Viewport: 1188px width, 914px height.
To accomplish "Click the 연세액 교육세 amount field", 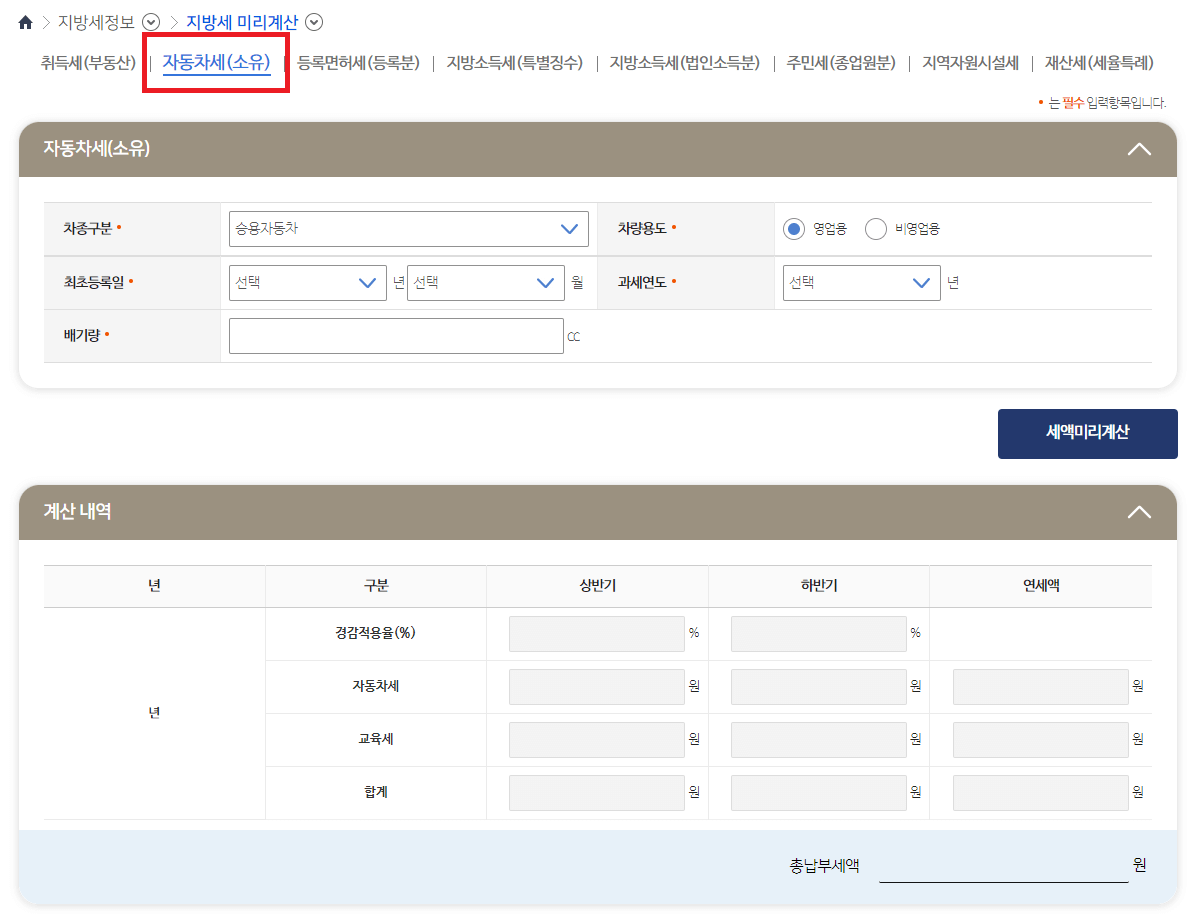I will (x=1040, y=740).
